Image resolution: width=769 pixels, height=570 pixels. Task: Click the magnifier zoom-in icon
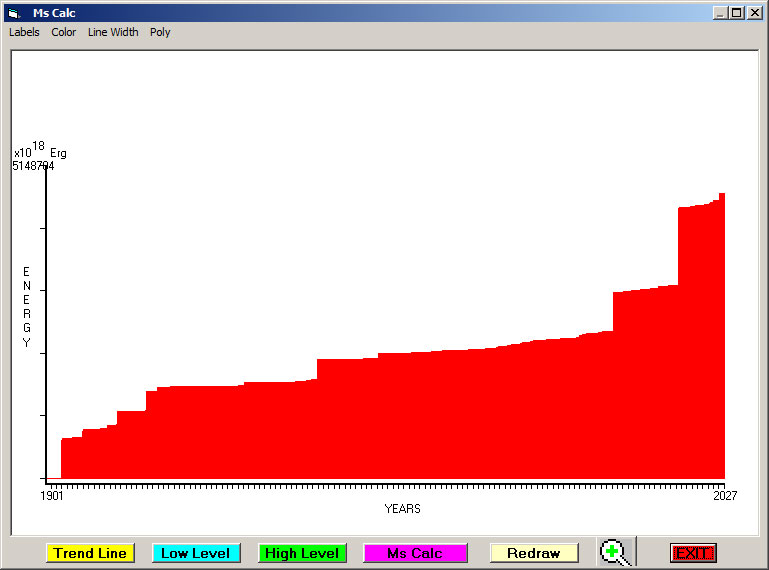click(615, 552)
